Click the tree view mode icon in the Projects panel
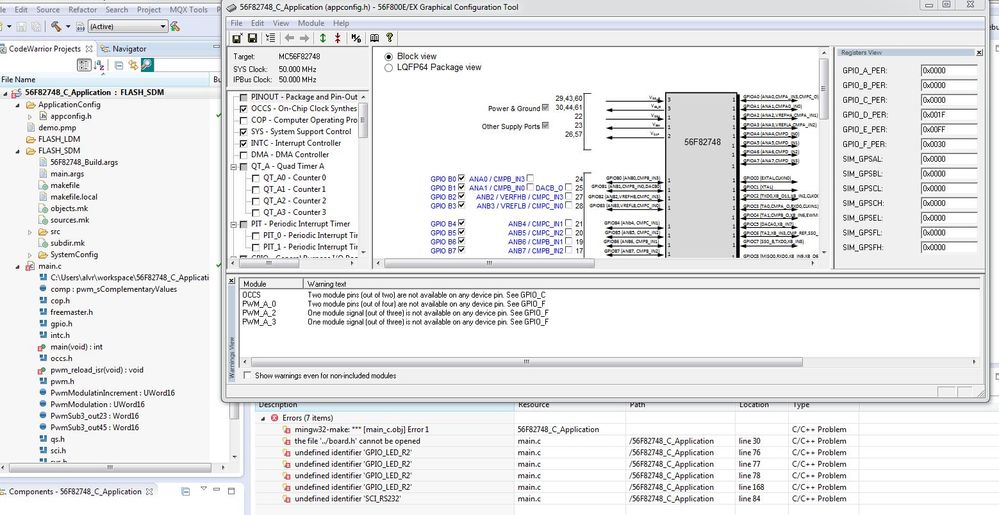The width and height of the screenshot is (999, 515). [84, 65]
